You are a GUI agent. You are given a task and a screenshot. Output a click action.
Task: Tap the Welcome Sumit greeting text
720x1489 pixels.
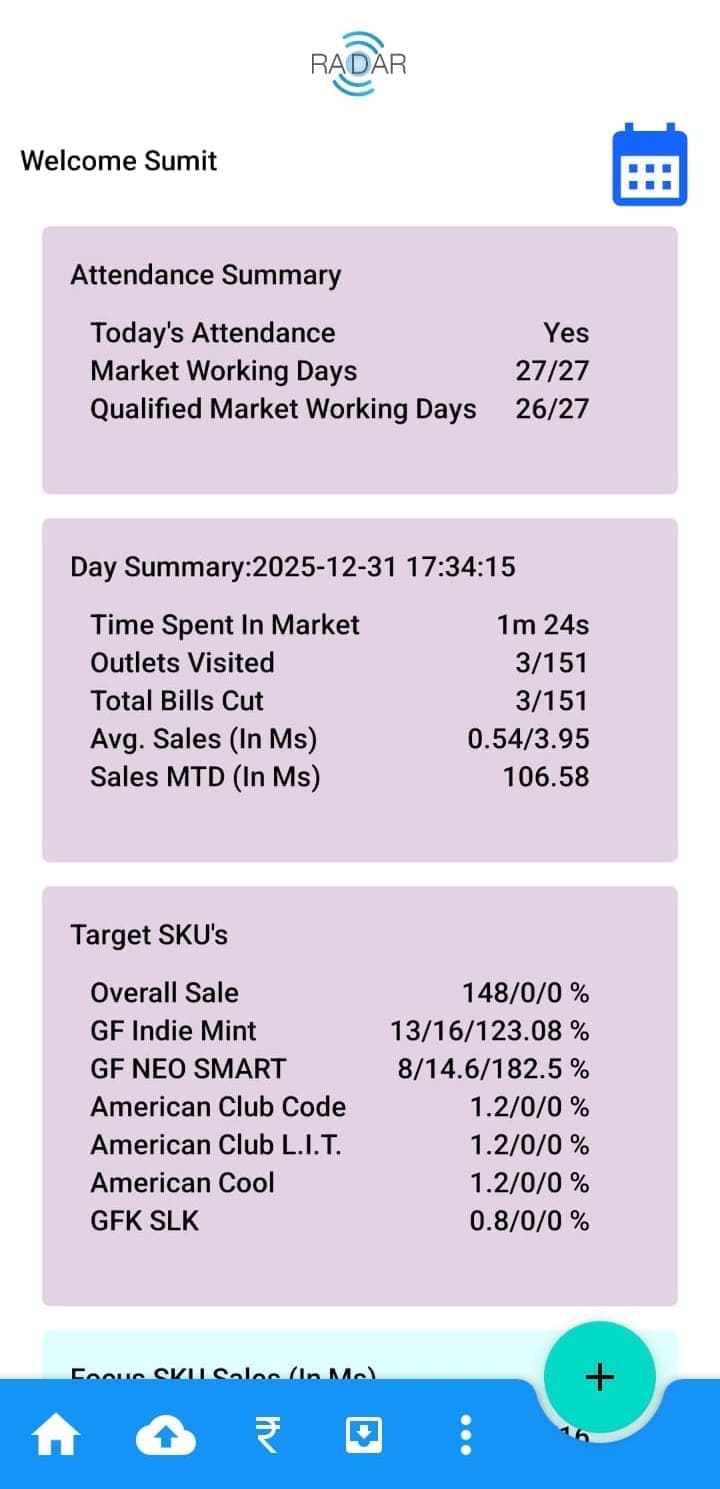point(119,161)
